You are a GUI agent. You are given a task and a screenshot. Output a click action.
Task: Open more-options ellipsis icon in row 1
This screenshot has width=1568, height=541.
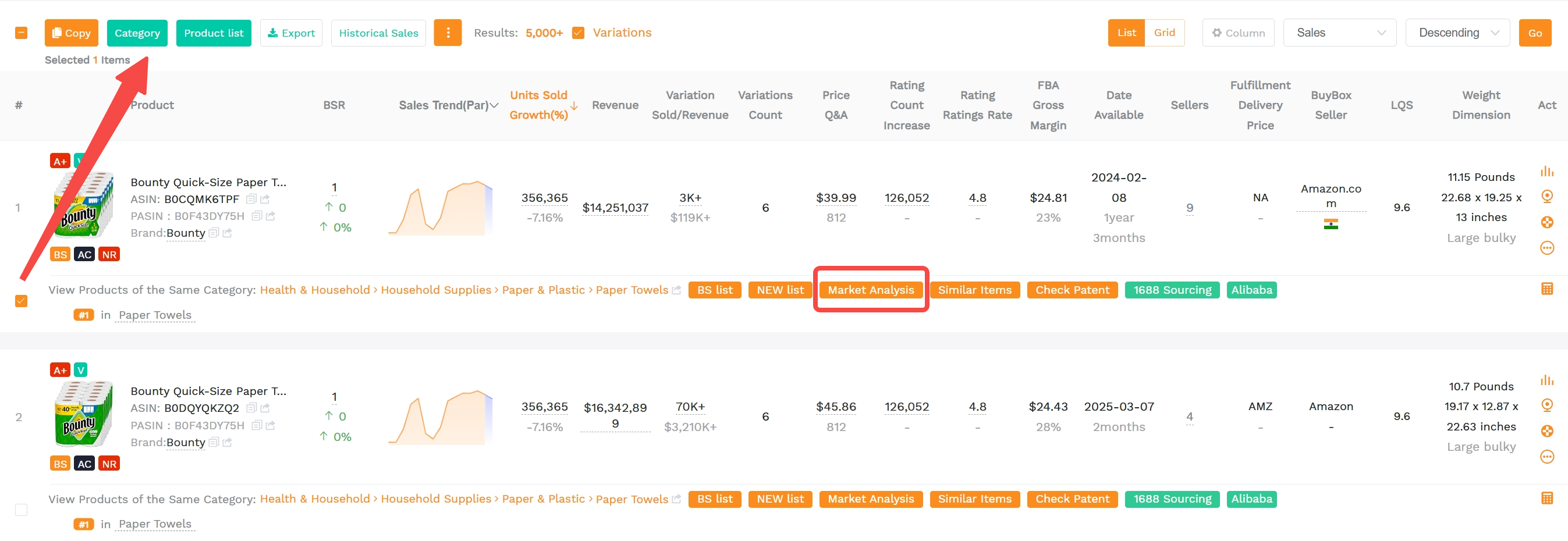coord(1546,248)
